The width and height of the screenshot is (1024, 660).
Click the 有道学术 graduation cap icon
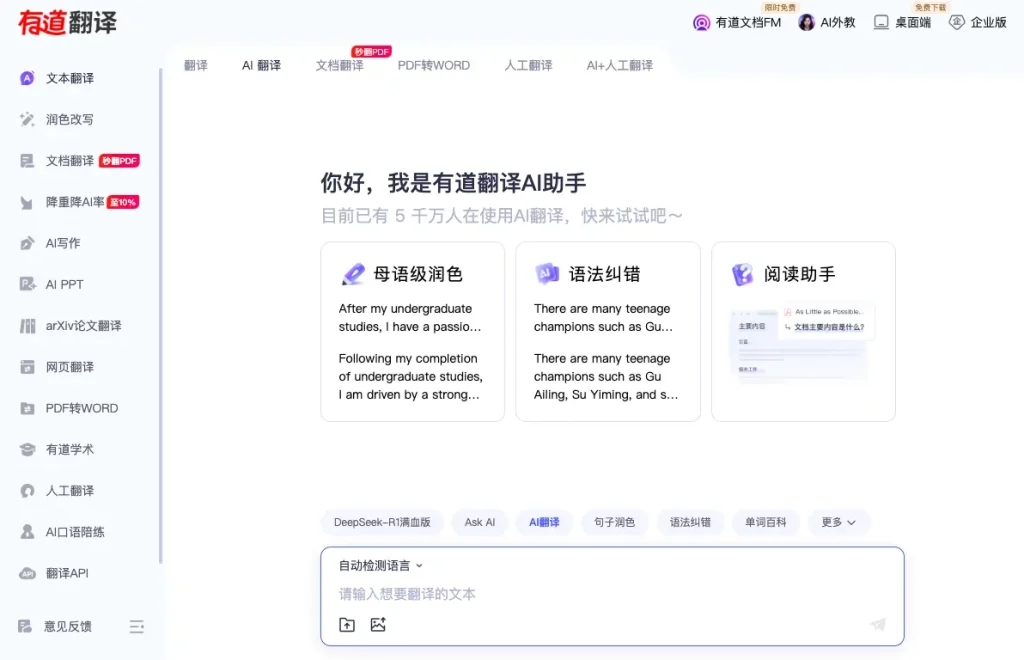pos(27,450)
